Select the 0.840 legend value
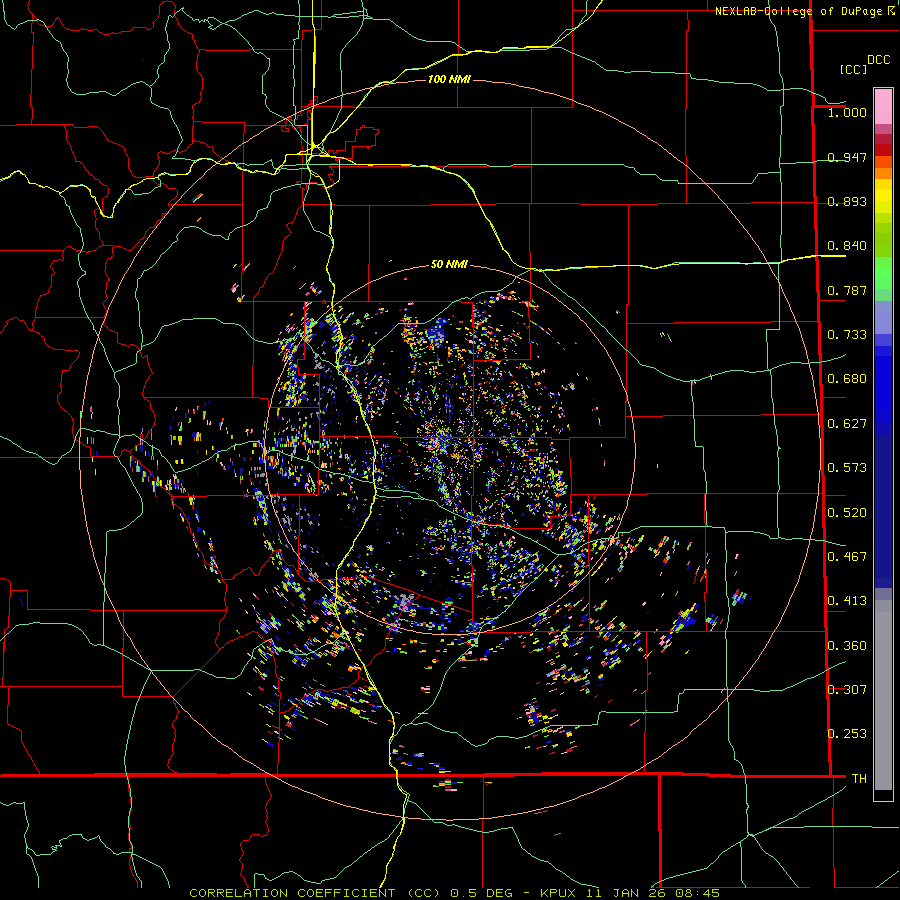This screenshot has height=900, width=900. point(847,246)
